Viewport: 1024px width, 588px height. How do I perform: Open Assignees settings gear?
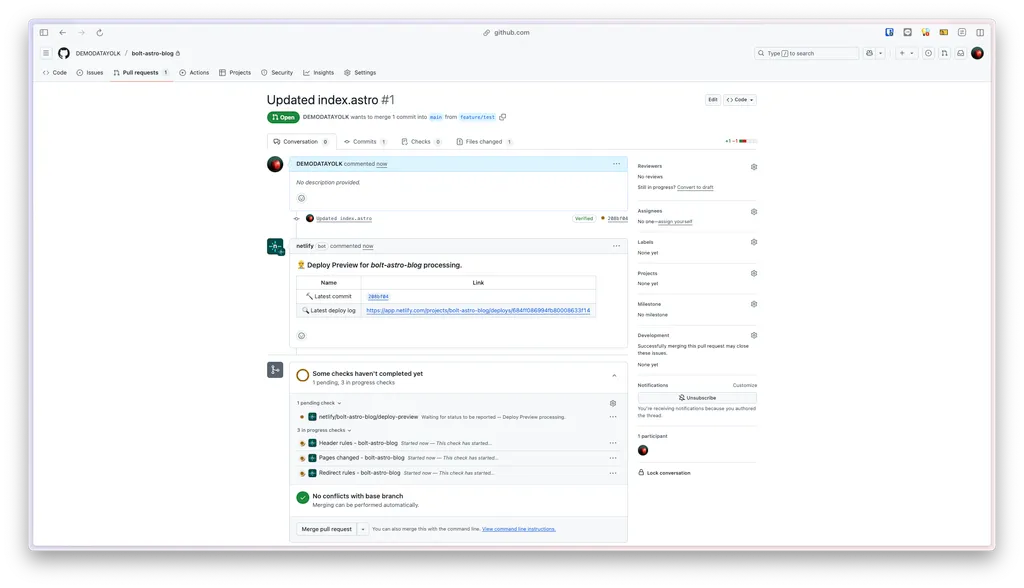pos(754,212)
